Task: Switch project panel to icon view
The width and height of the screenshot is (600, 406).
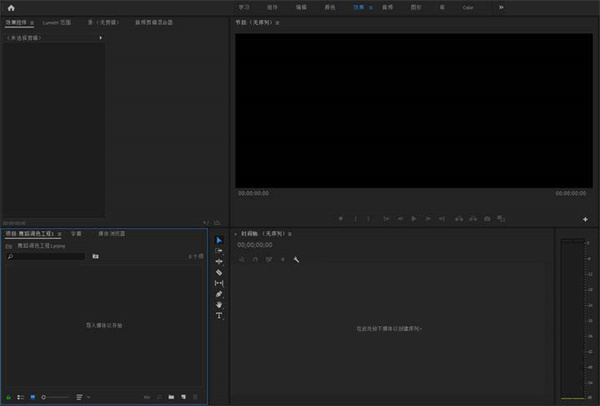Action: point(32,397)
